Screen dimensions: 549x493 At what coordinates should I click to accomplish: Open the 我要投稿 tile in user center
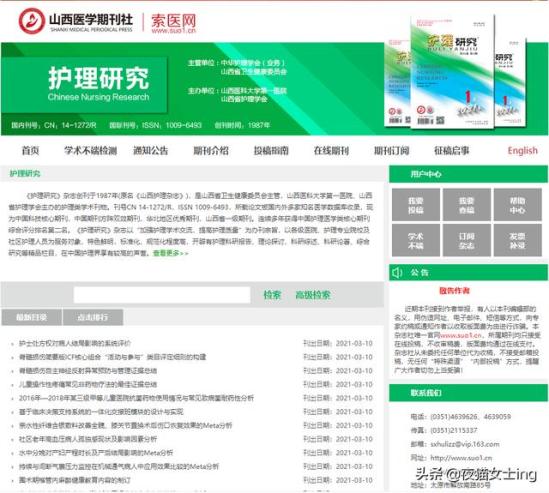point(416,205)
